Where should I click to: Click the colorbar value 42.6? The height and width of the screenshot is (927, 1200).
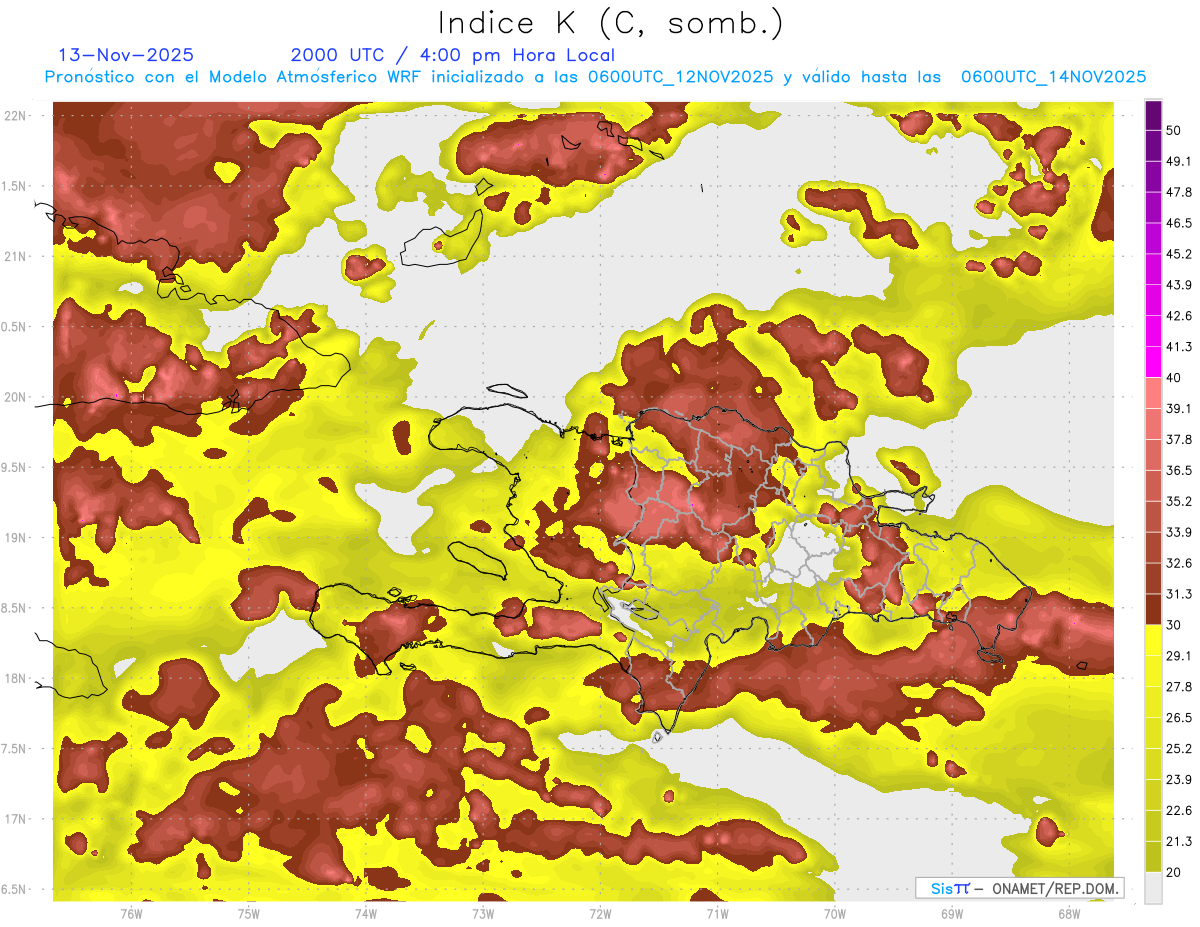pyautogui.click(x=1179, y=316)
